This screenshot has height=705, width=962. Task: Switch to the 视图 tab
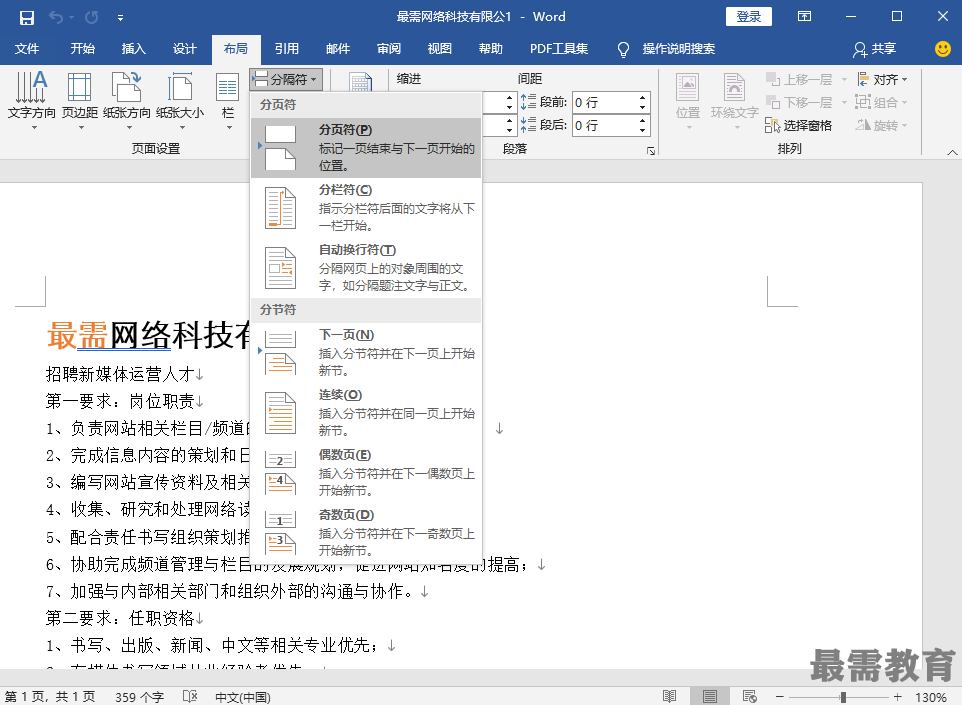click(439, 48)
